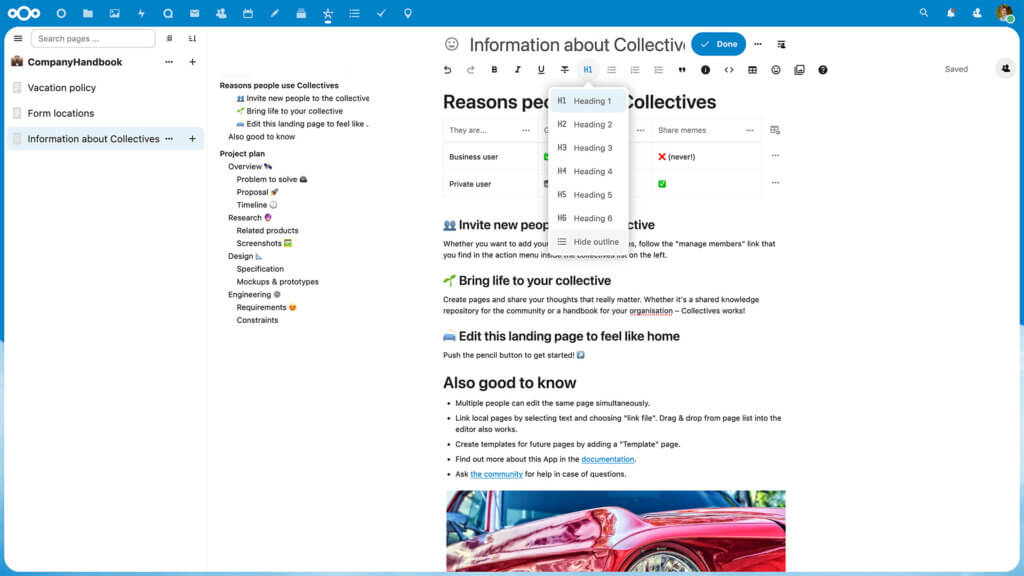1024x576 pixels.
Task: Open the documentation link
Action: [x=610, y=459]
